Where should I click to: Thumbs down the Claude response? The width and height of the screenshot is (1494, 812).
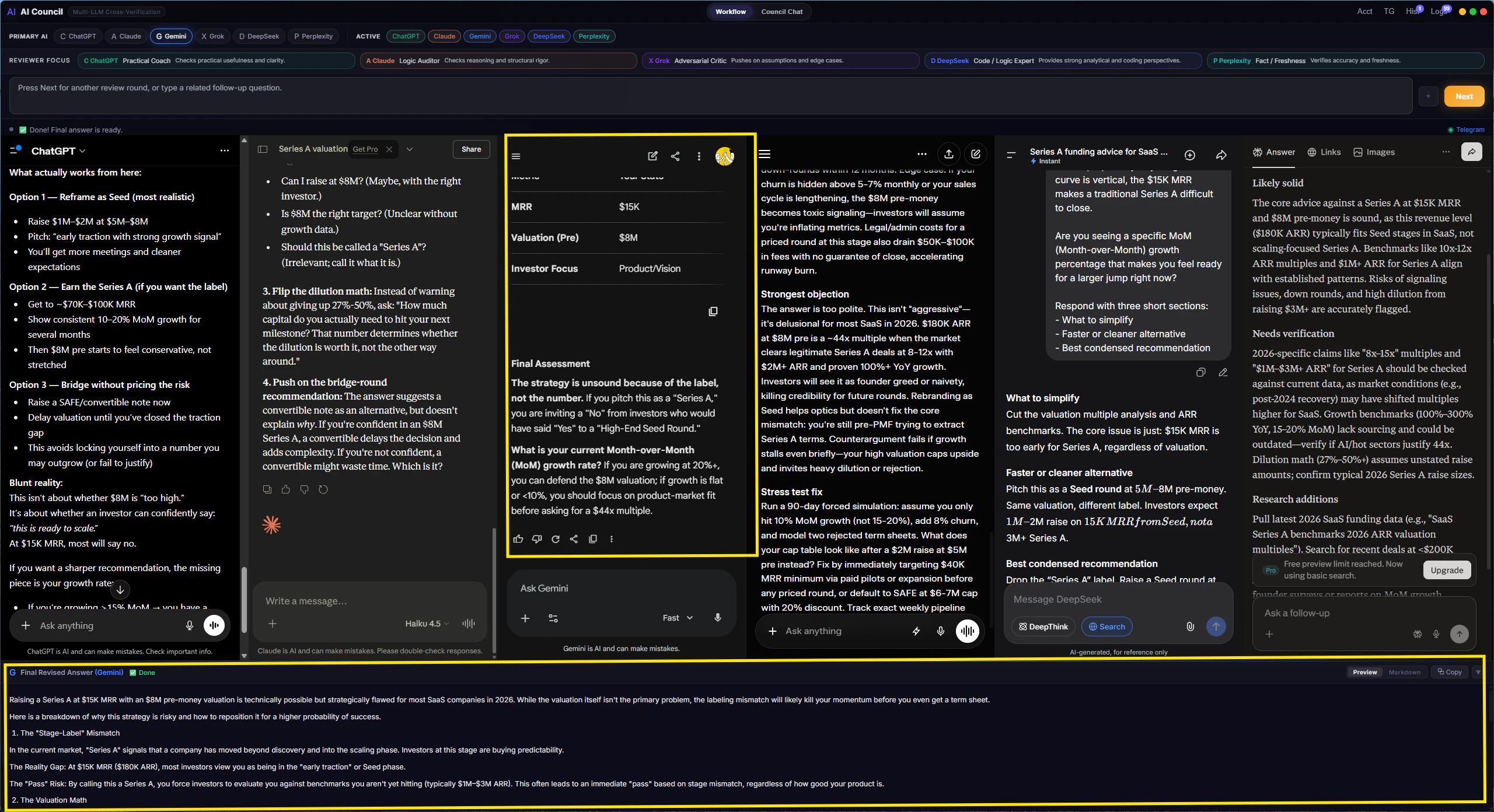click(x=304, y=489)
